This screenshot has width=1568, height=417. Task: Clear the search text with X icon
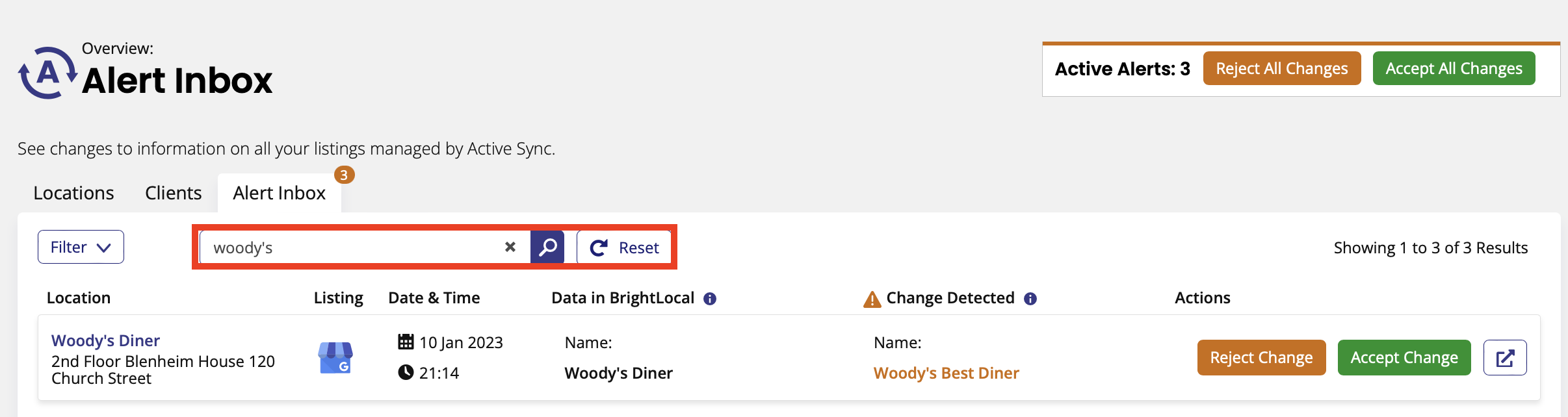pos(510,247)
